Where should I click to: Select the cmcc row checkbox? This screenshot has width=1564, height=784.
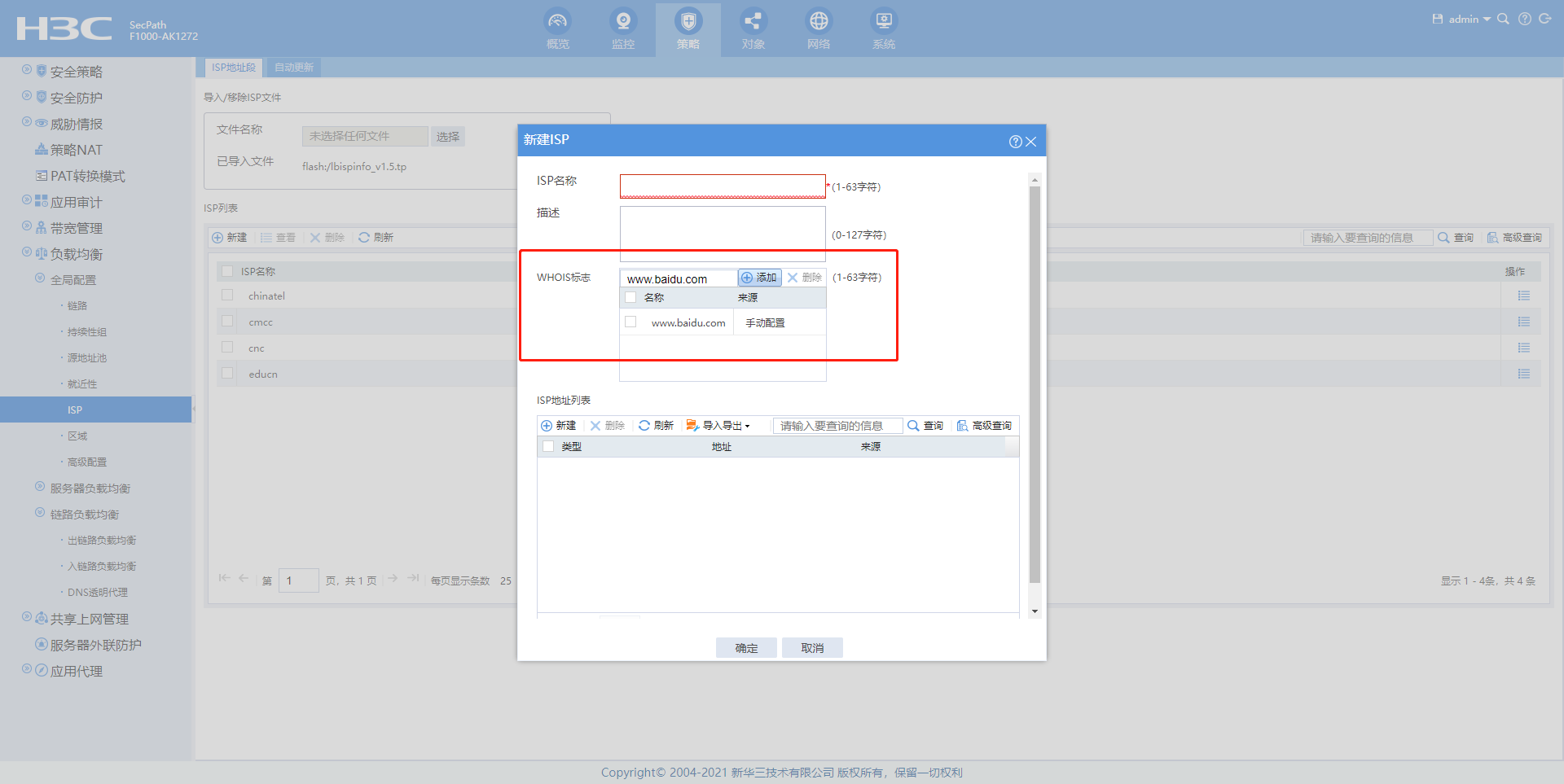click(227, 322)
